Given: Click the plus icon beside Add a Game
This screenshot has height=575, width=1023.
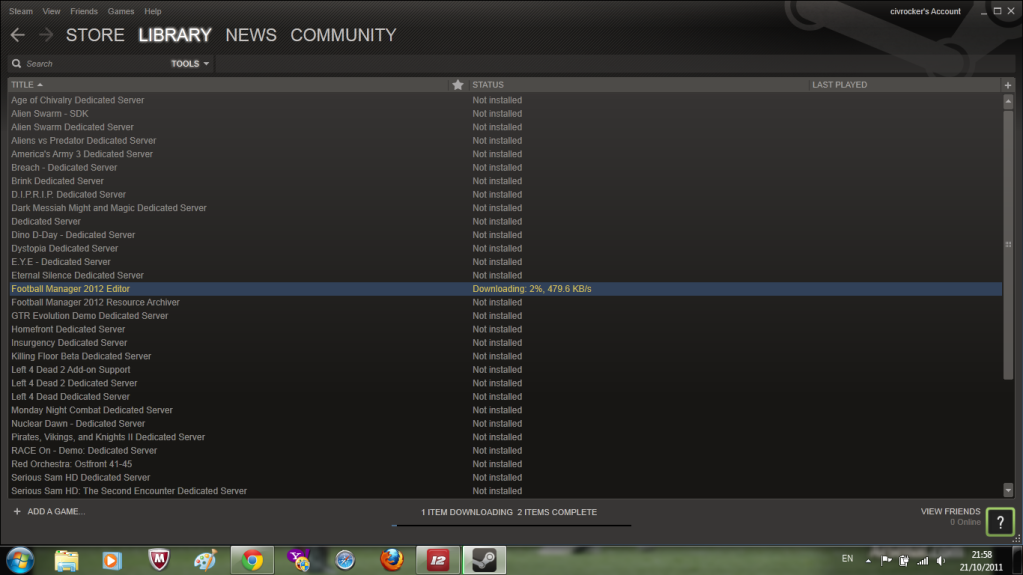Looking at the screenshot, I should click(x=17, y=512).
